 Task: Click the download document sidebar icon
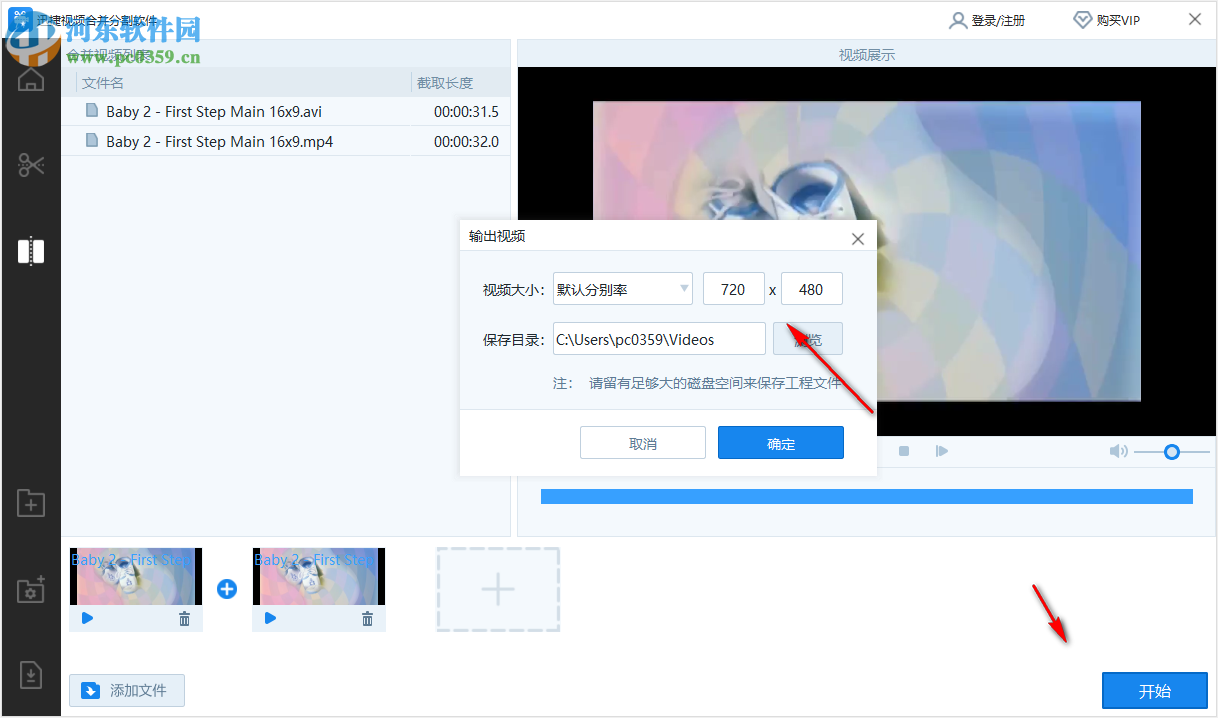[x=30, y=675]
